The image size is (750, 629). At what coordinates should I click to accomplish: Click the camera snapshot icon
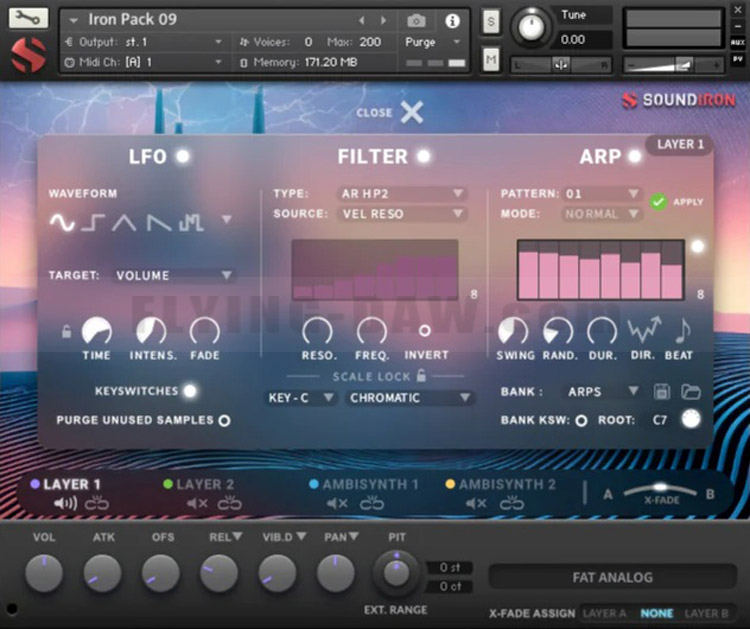(x=416, y=20)
